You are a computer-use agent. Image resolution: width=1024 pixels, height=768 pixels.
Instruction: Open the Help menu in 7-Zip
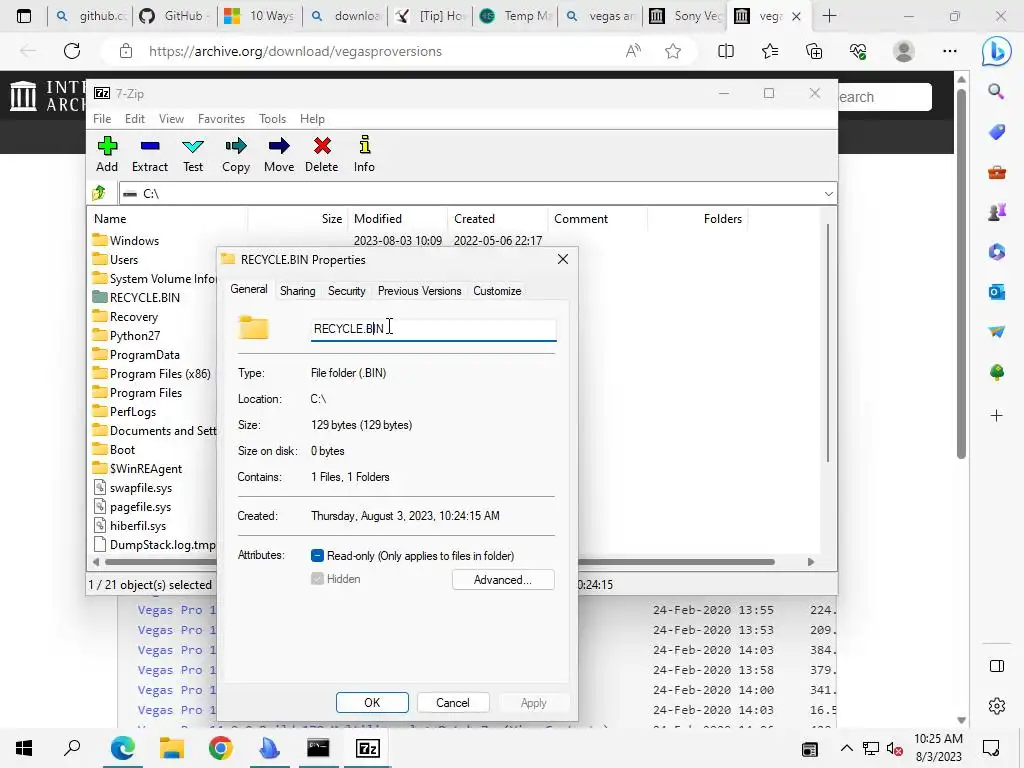click(x=312, y=119)
